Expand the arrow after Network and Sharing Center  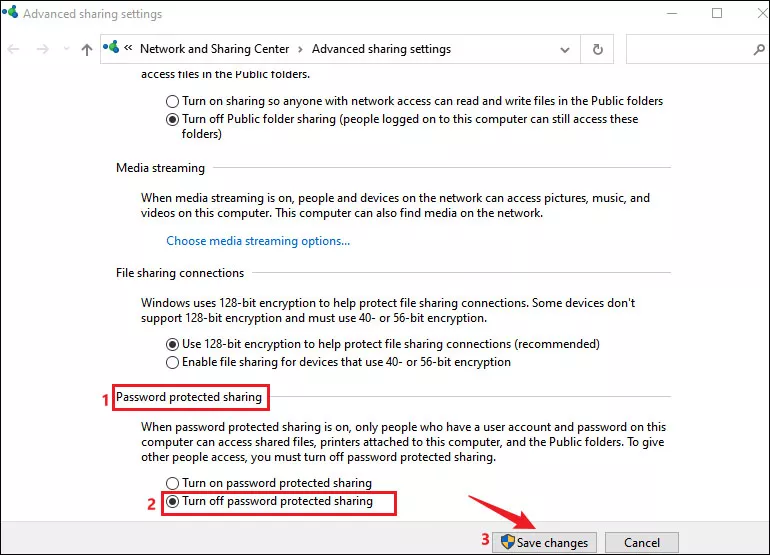click(x=300, y=50)
